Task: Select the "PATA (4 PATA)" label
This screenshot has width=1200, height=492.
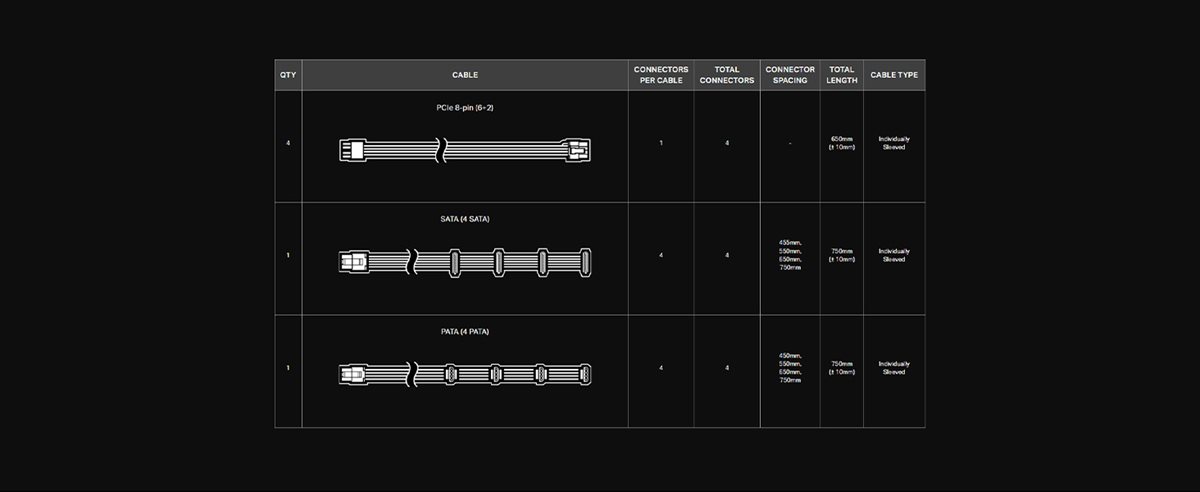Action: click(465, 331)
